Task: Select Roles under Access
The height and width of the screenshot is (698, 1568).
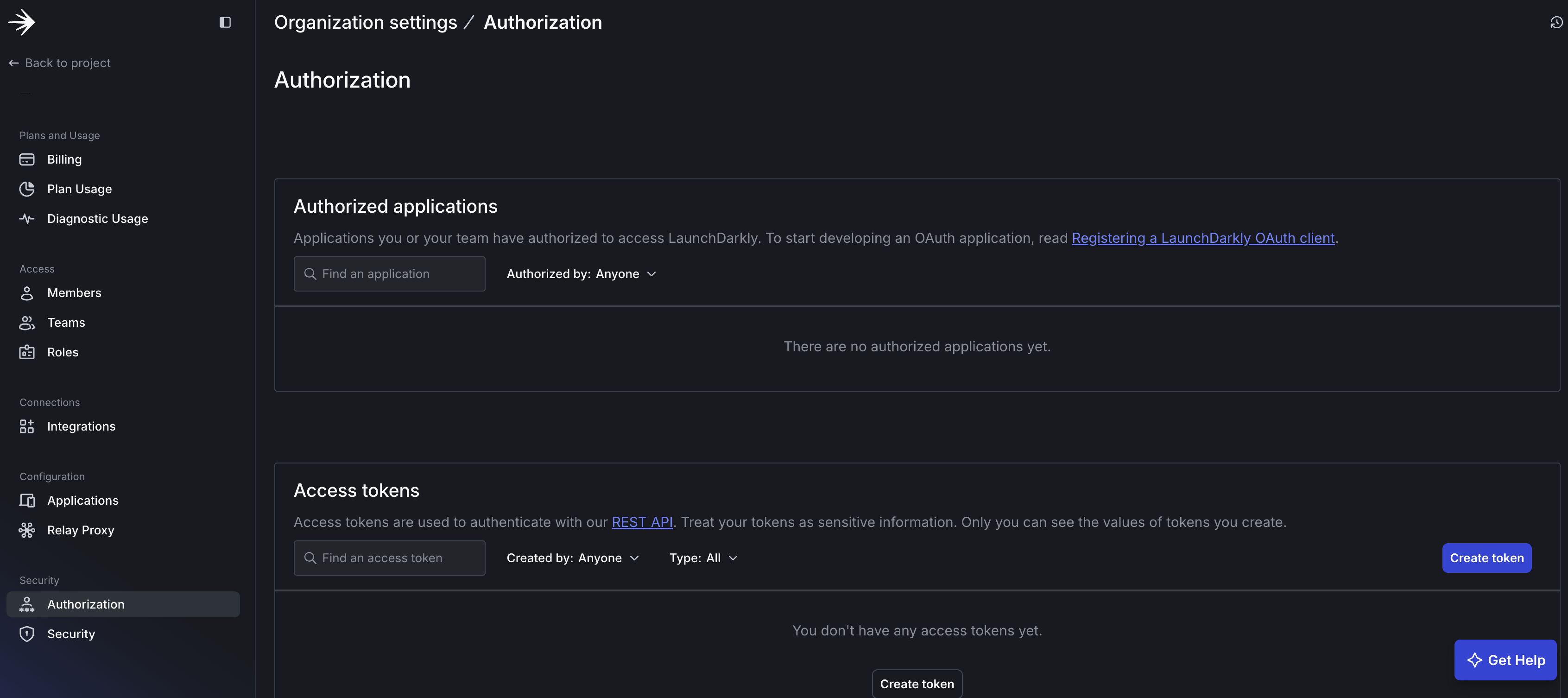Action: click(x=63, y=351)
